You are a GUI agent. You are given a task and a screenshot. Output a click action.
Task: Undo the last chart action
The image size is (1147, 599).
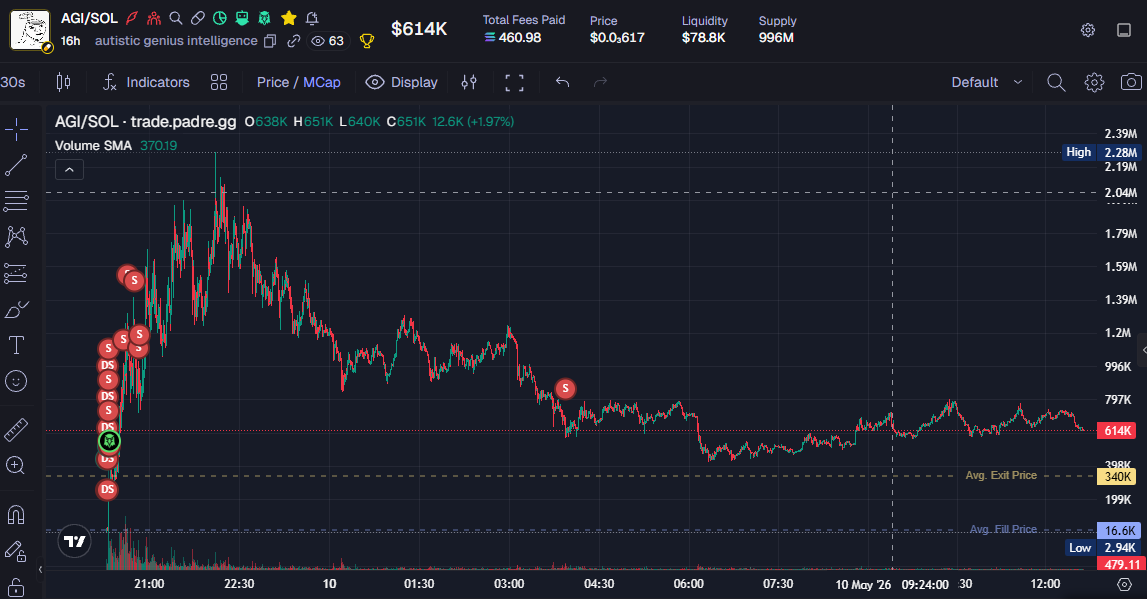click(562, 82)
